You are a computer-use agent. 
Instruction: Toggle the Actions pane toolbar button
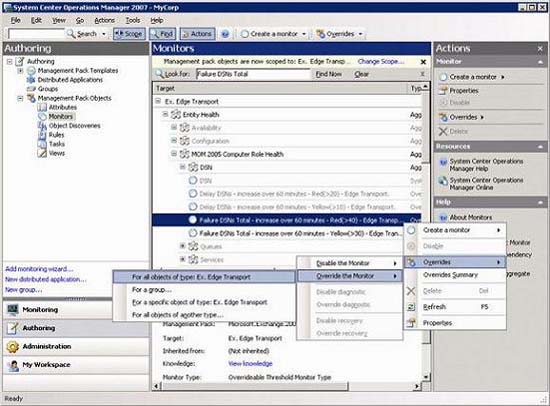(197, 34)
